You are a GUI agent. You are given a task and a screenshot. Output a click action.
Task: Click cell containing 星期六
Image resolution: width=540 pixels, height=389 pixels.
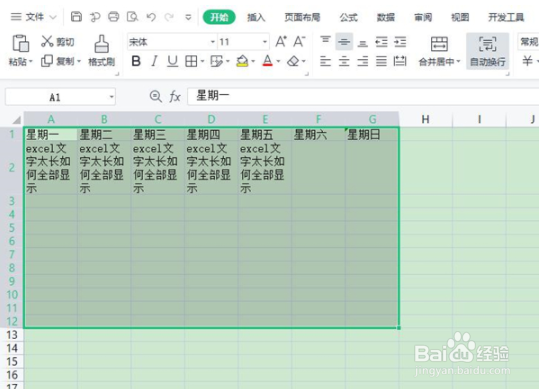(318, 134)
